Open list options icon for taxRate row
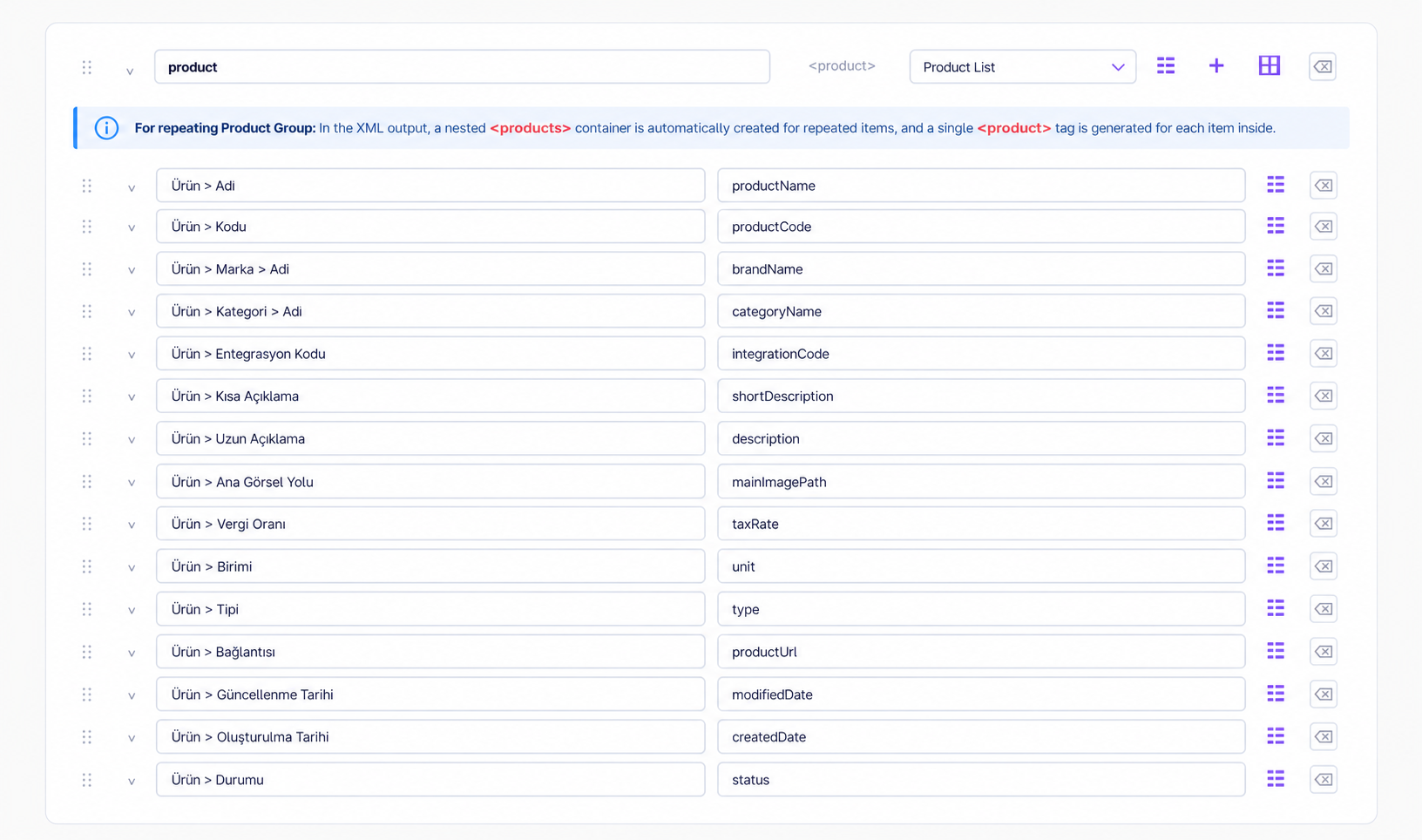Screen dimensions: 1422x840 tap(1276, 524)
